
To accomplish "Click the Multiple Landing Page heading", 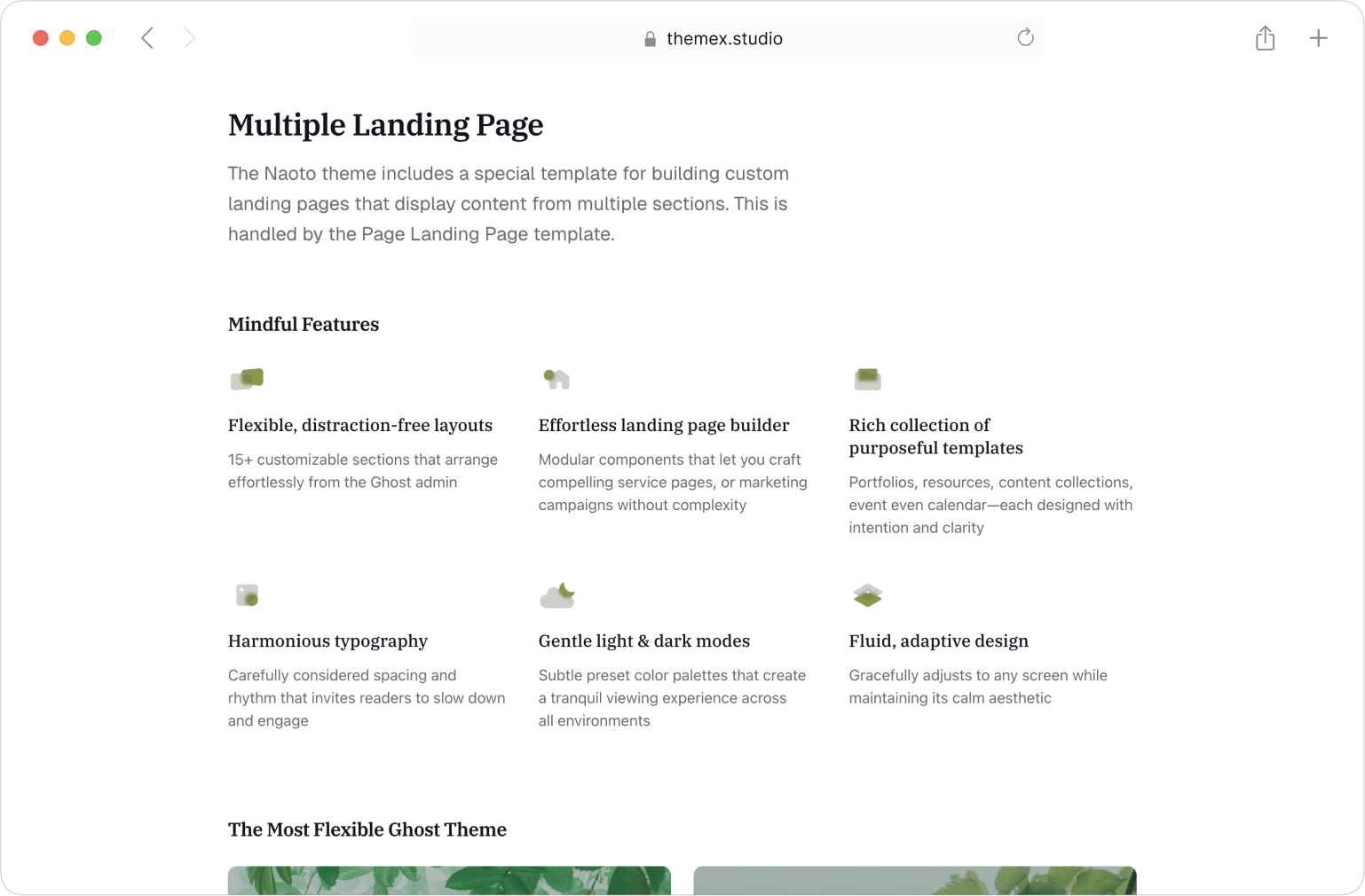I will point(385,125).
